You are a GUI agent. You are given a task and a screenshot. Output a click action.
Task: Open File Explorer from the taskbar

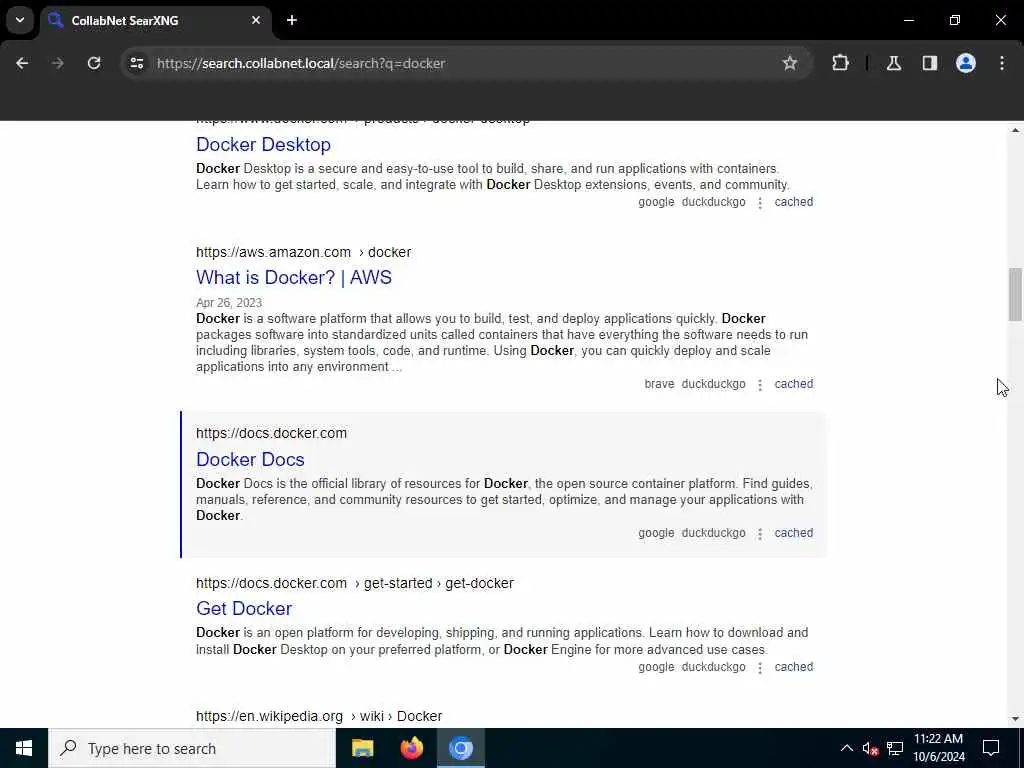tap(362, 748)
